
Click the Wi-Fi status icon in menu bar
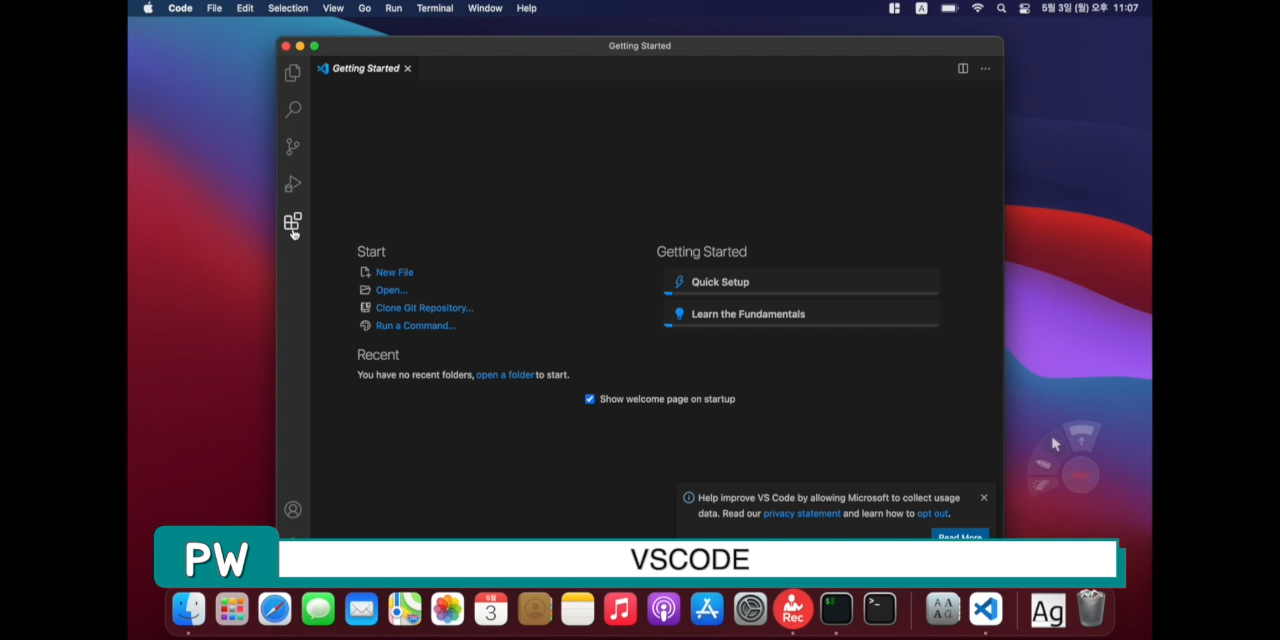pyautogui.click(x=977, y=8)
